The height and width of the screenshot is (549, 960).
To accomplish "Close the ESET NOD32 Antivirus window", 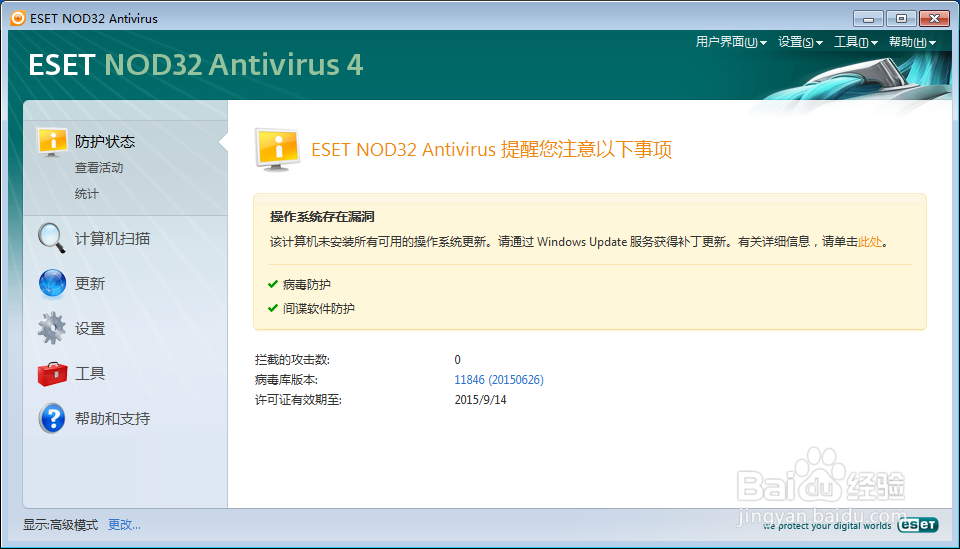I will tap(934, 18).
